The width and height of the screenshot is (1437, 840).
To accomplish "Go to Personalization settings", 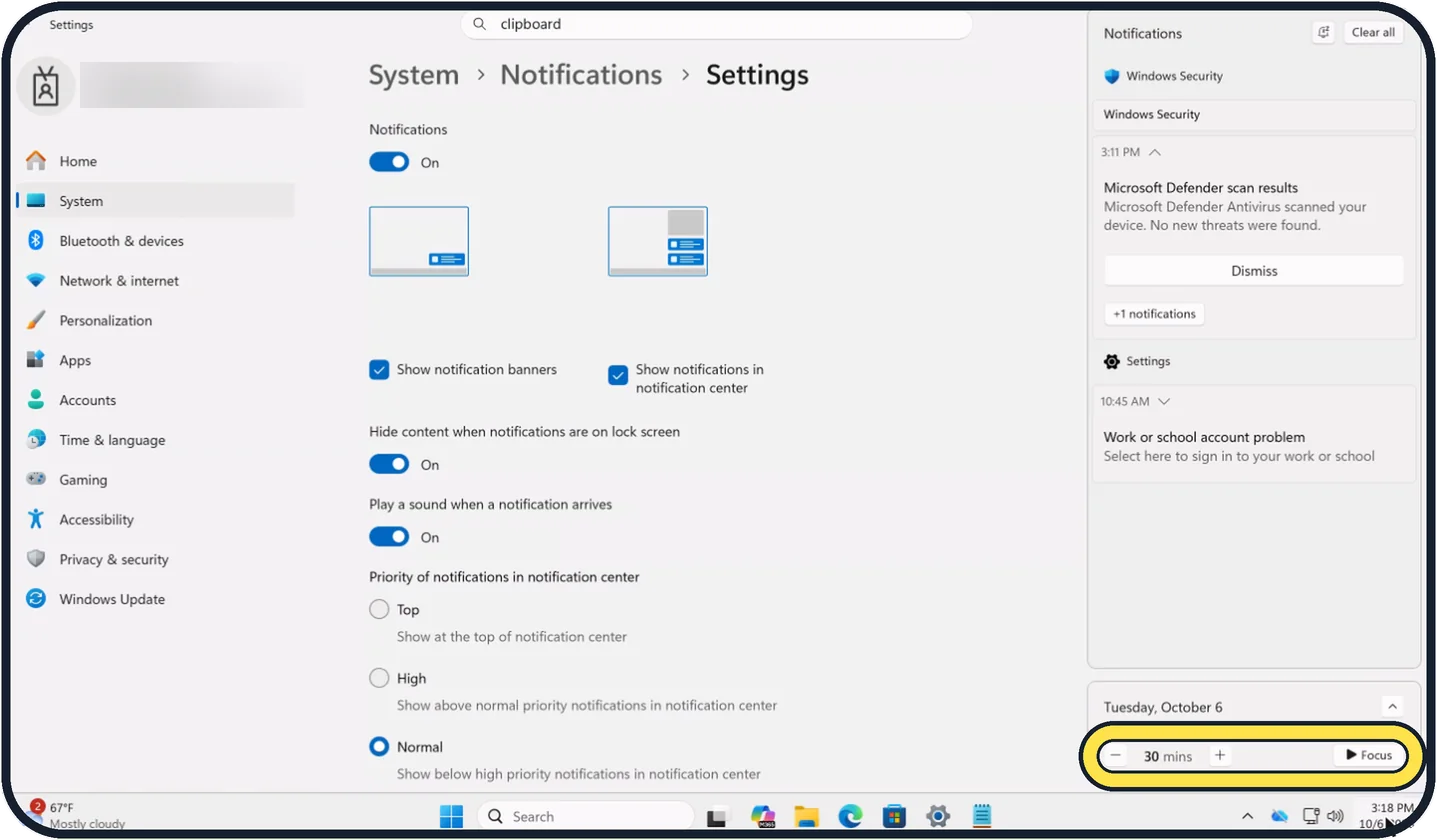I will (x=105, y=321).
